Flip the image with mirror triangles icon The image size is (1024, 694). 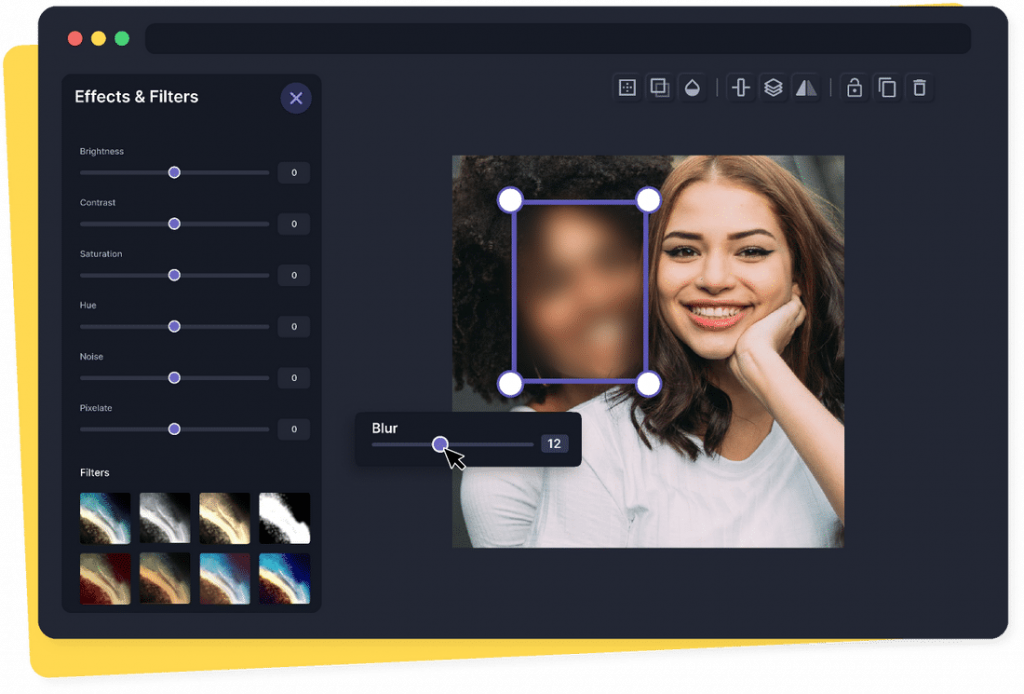click(x=806, y=87)
